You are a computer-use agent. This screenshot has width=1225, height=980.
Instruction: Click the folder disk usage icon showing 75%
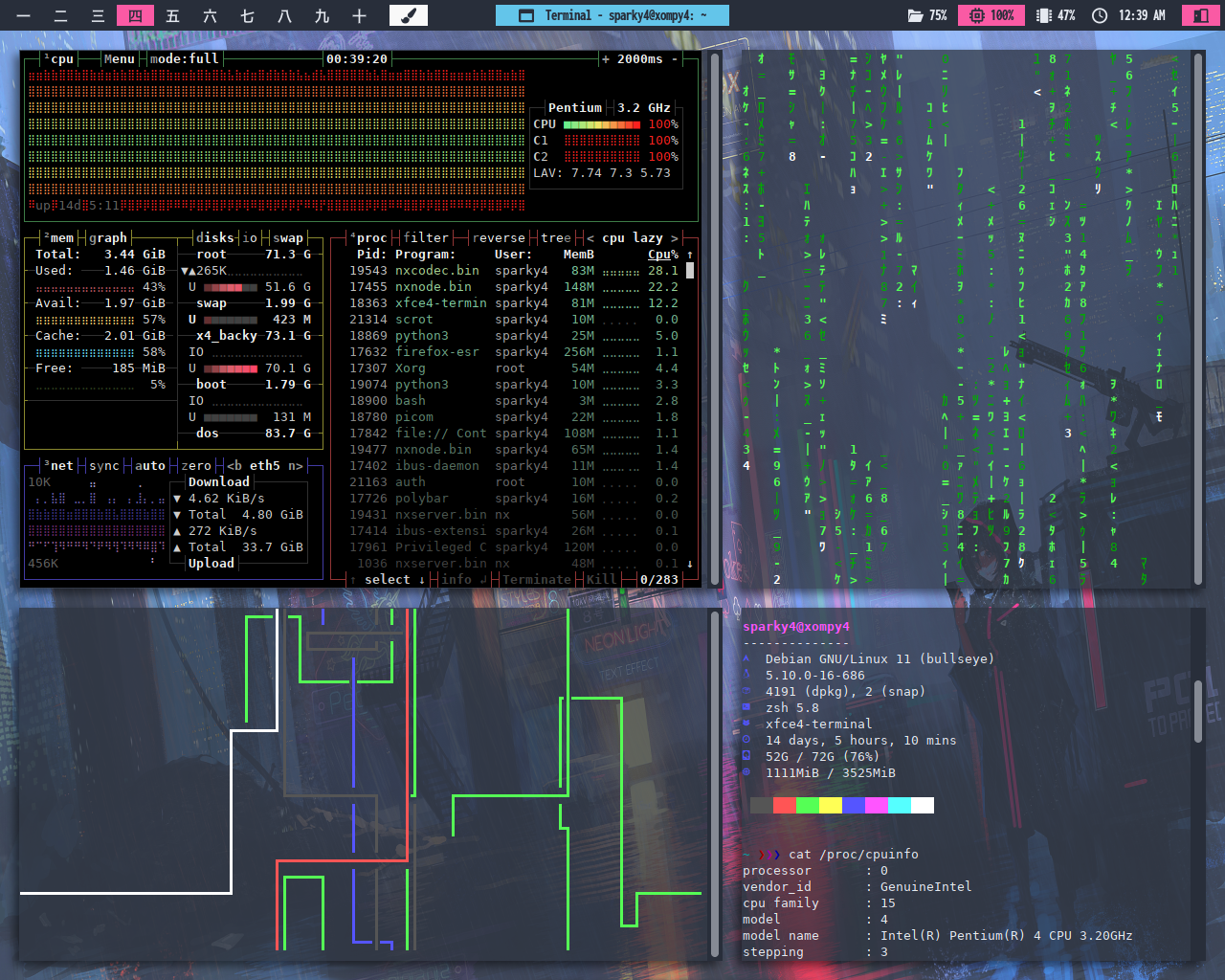click(x=916, y=15)
